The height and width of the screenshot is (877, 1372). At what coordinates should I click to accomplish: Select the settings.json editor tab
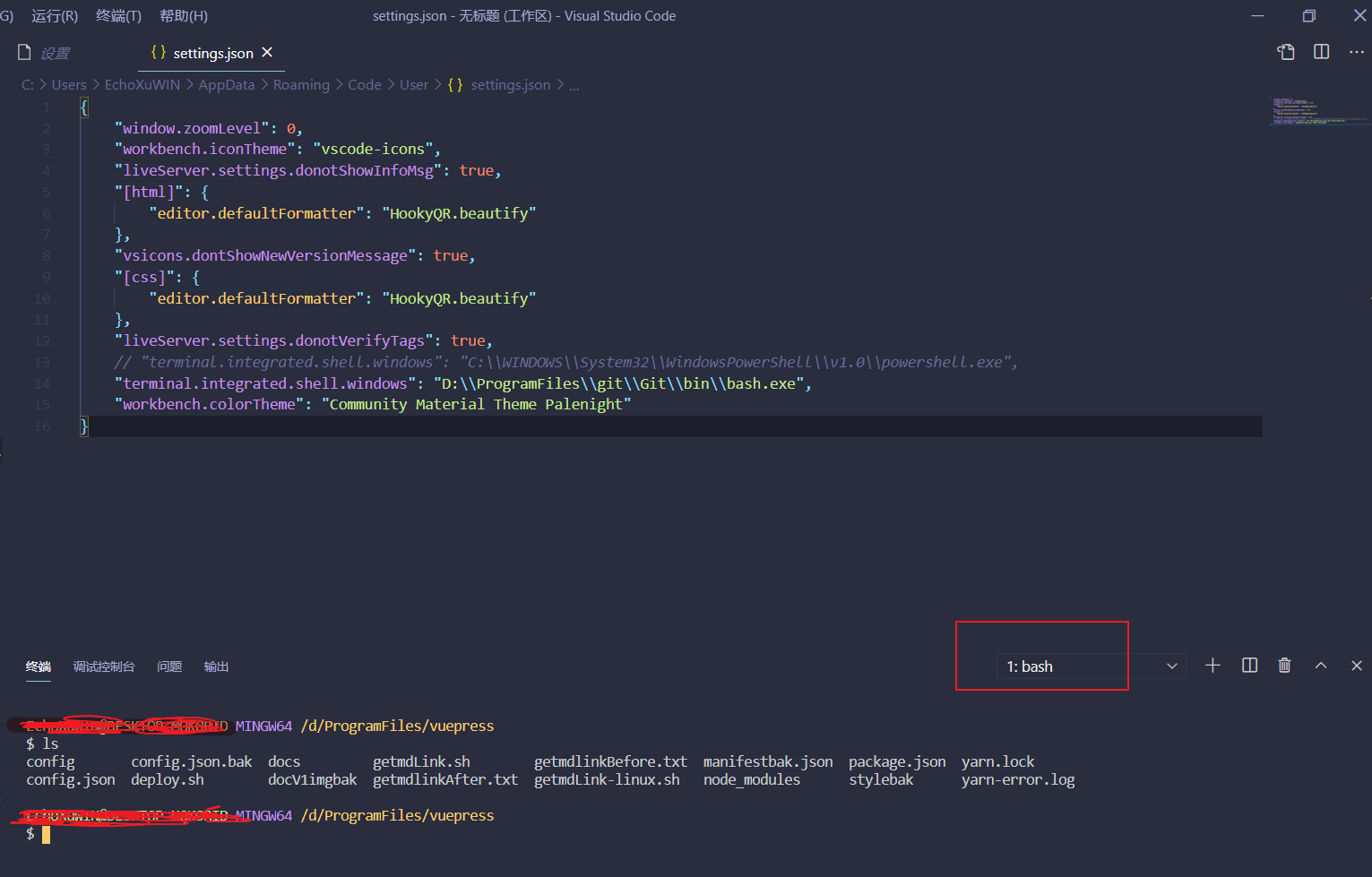[213, 54]
